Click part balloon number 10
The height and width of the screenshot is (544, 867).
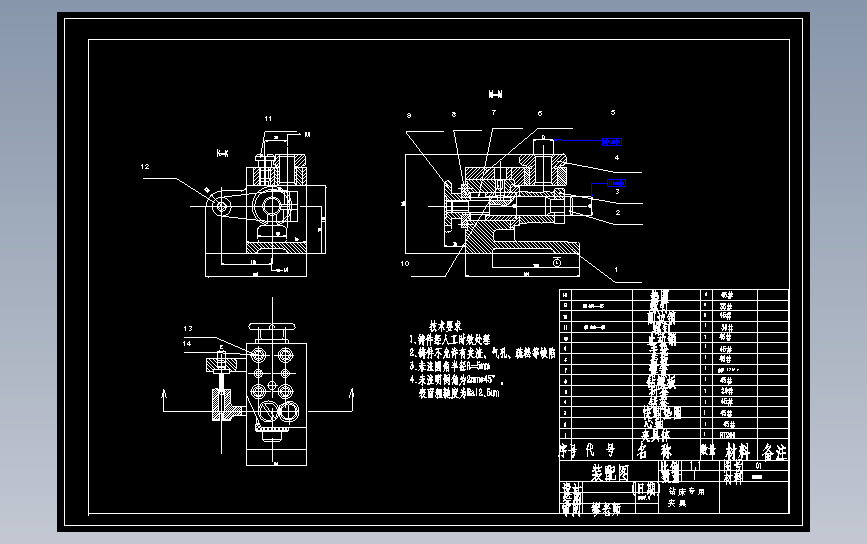click(x=405, y=263)
